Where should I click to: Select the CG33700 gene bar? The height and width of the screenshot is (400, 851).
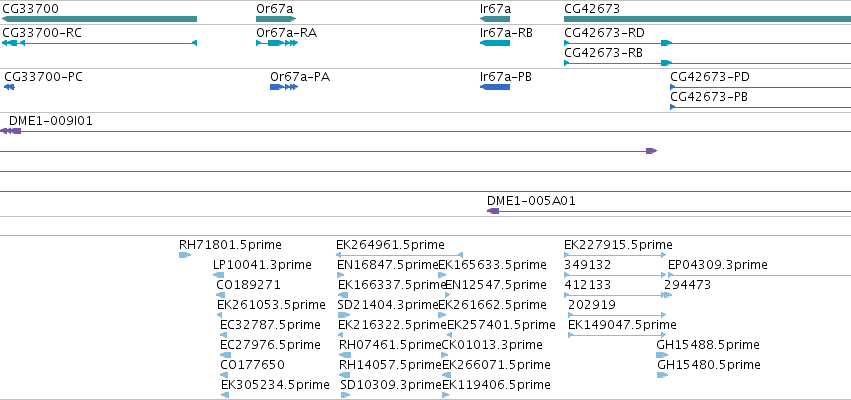(99, 19)
